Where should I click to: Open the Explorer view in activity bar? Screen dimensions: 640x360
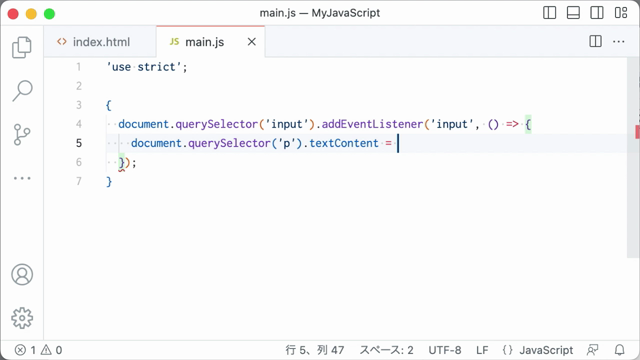coord(22,47)
